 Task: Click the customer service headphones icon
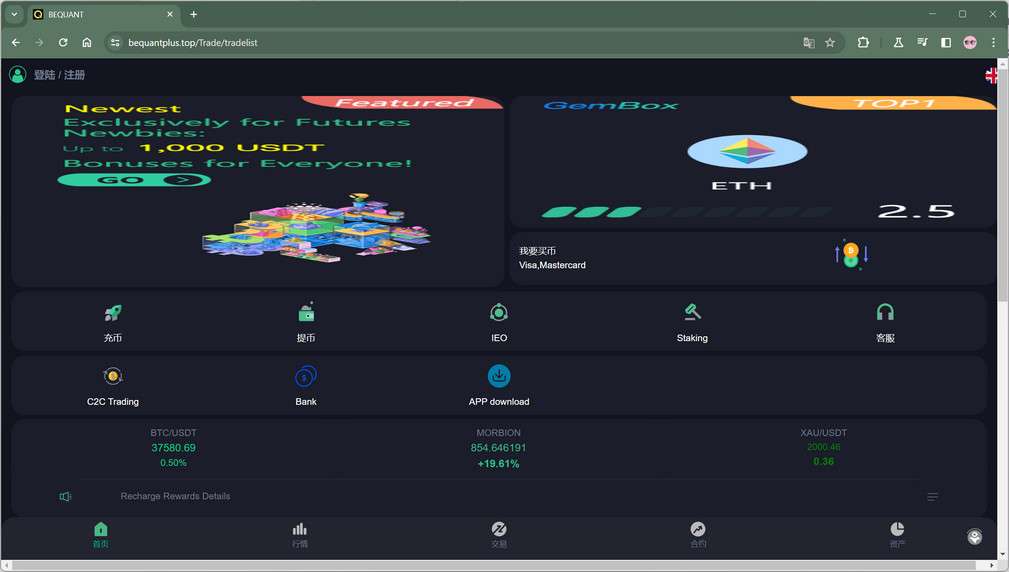tap(885, 312)
